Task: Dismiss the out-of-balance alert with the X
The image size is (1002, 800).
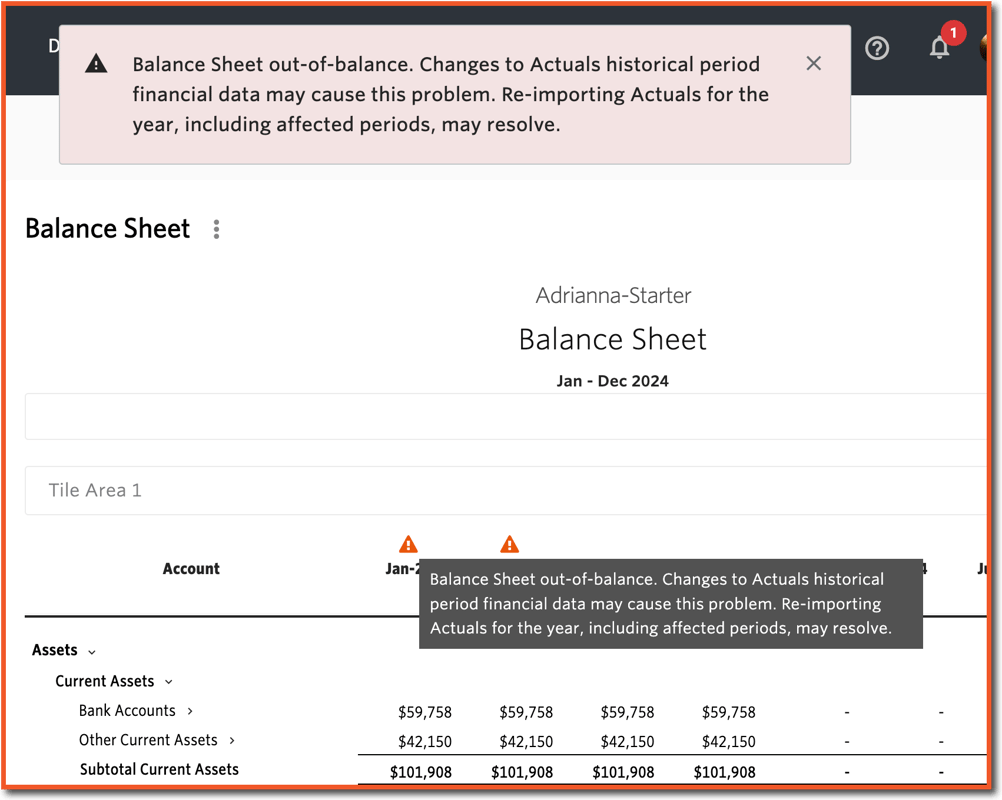Action: coord(813,62)
